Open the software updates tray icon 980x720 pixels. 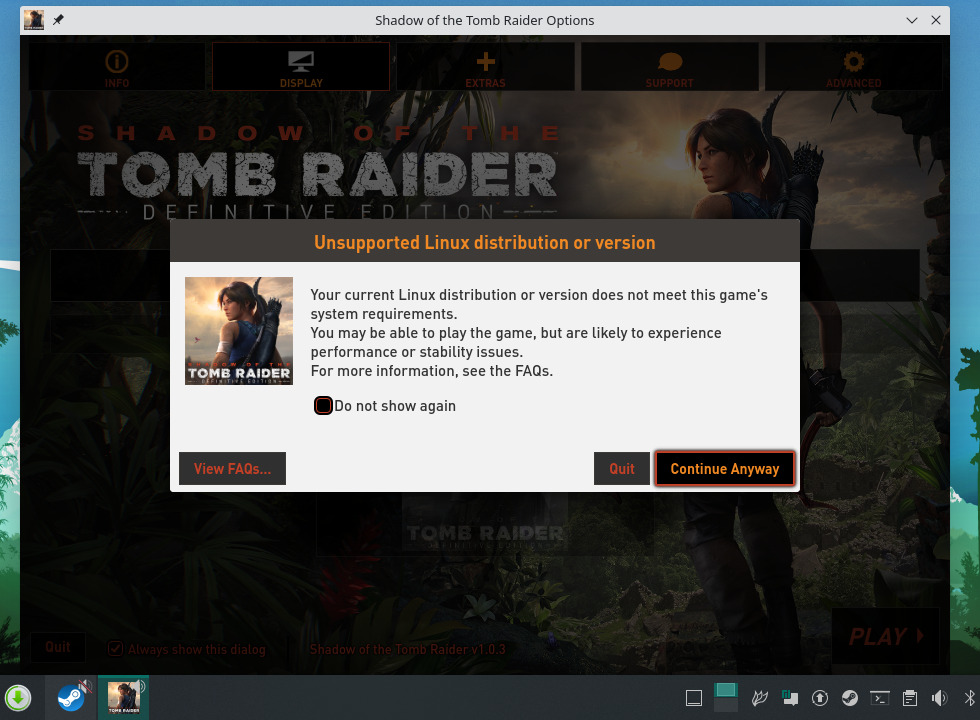click(820, 698)
